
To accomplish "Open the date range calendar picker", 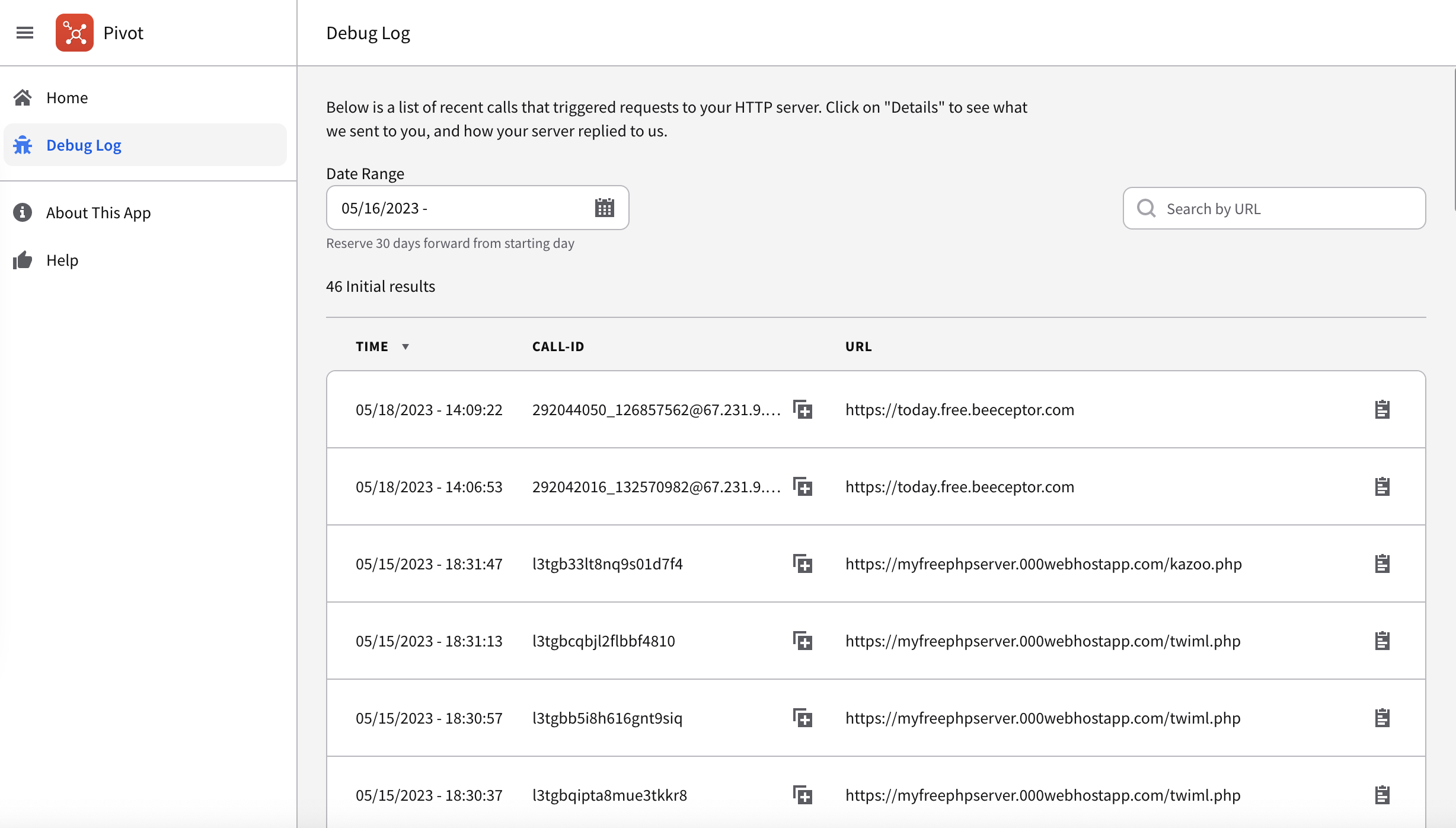I will coord(604,208).
